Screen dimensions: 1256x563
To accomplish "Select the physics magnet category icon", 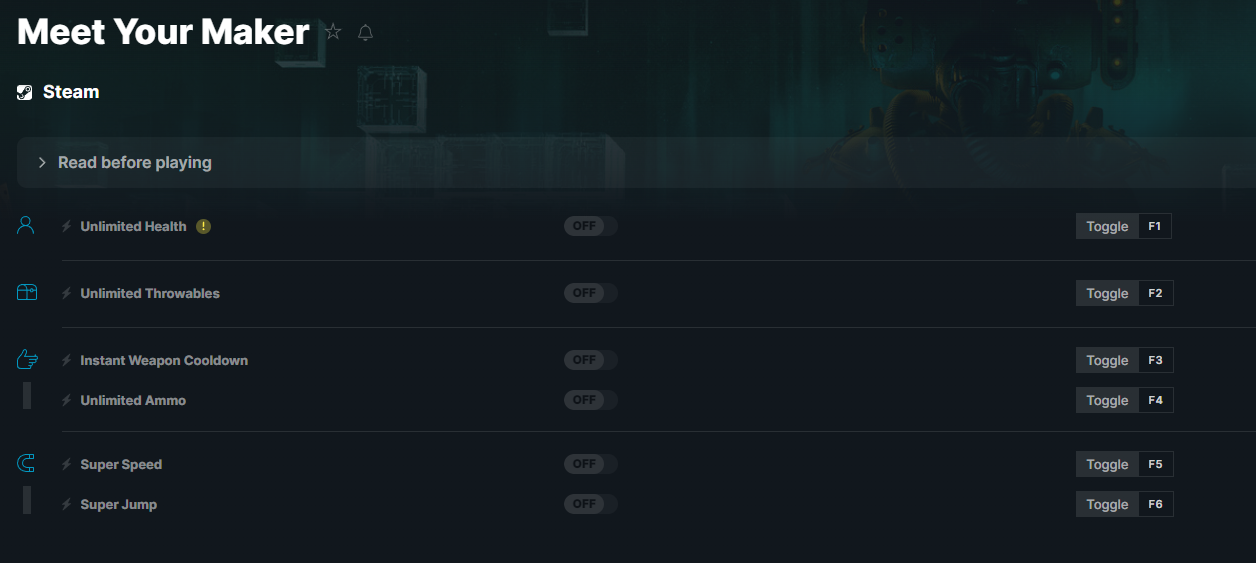I will click(x=26, y=463).
